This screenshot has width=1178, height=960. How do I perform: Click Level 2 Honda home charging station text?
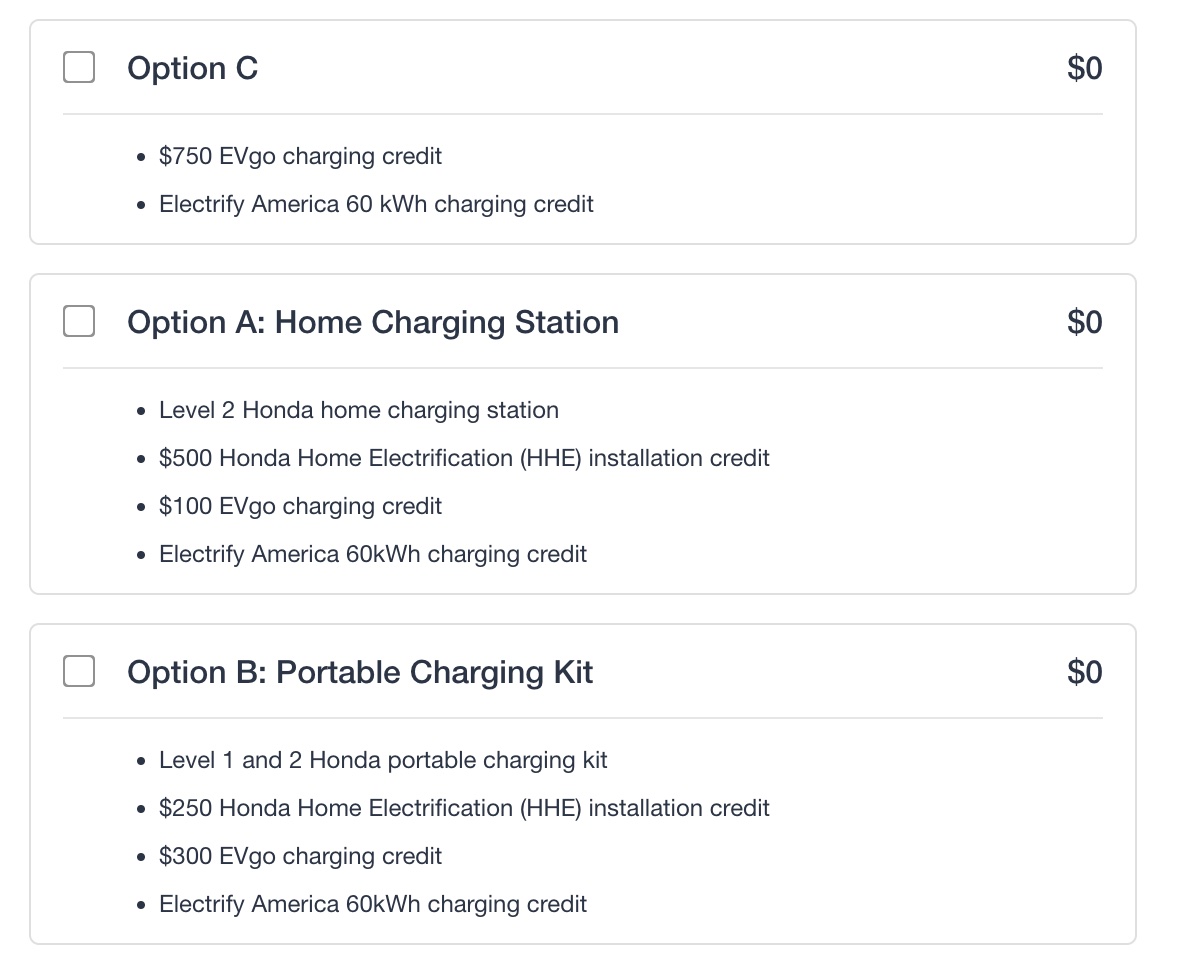(x=358, y=410)
